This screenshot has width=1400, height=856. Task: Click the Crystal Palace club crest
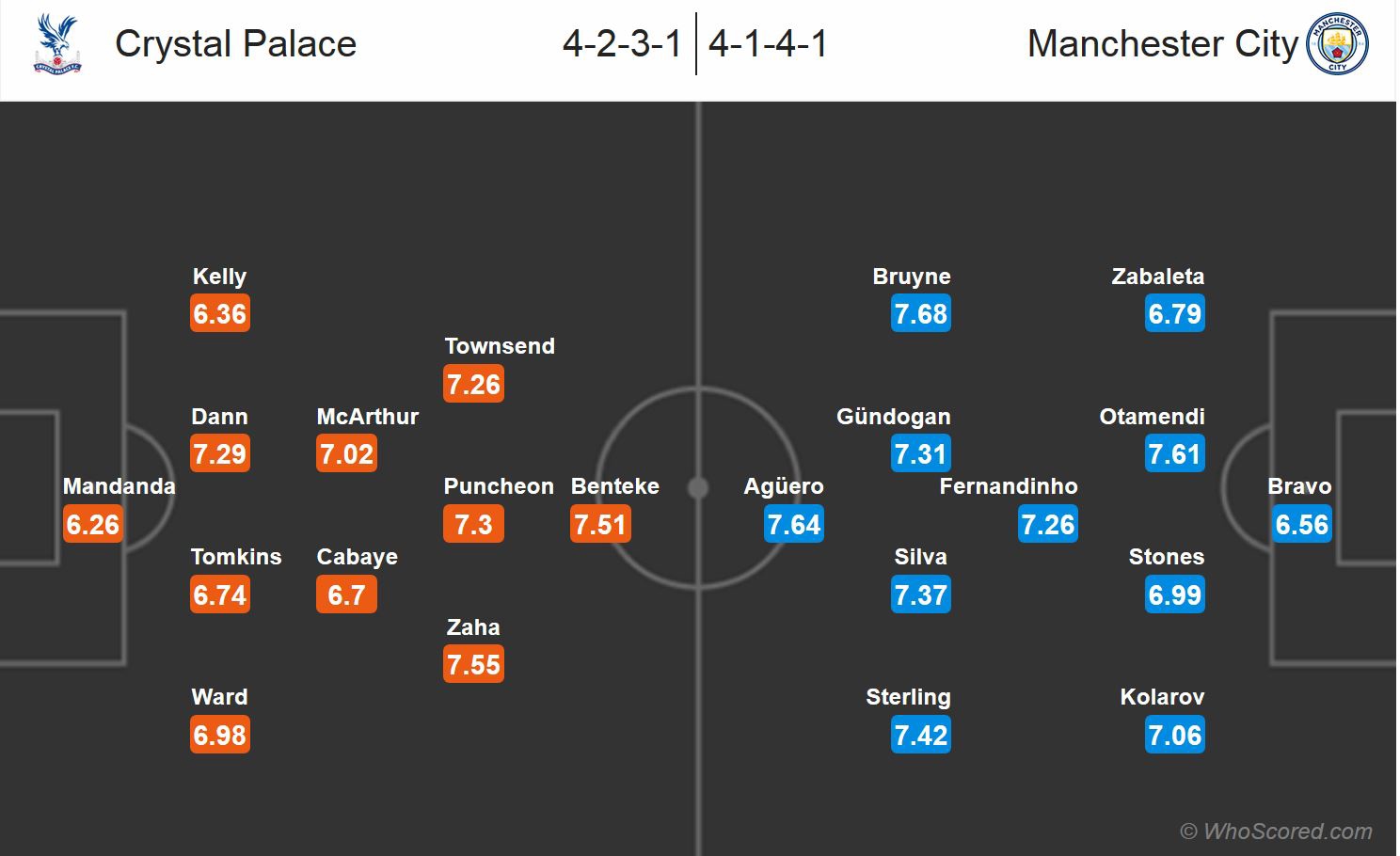click(56, 44)
